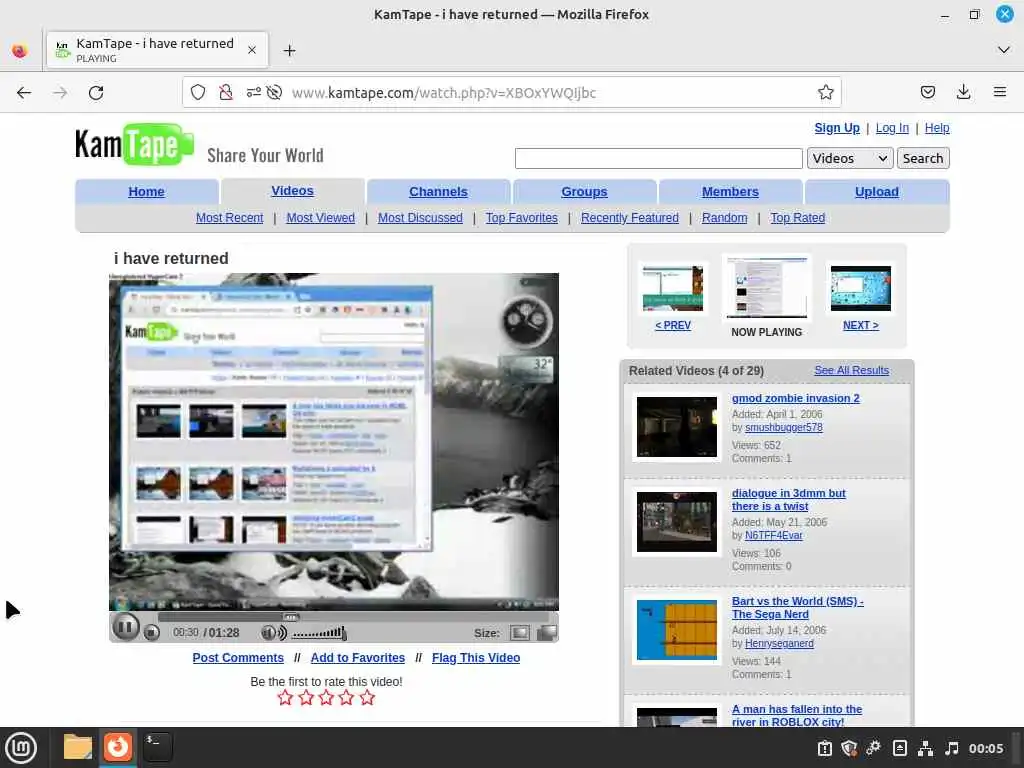
Task: Click the insecure connection padlock icon
Action: point(226,93)
